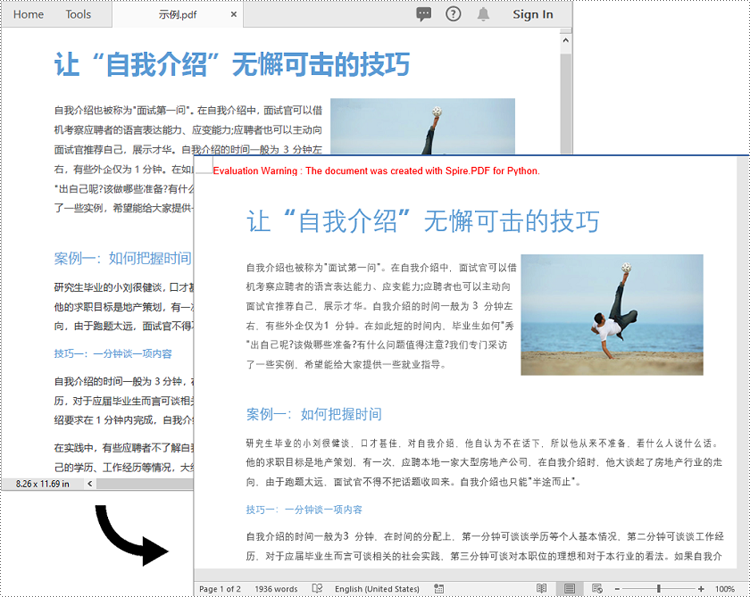Click the 案例一：如何把握 heading in PDF viewer
The image size is (750, 597).
pos(123,258)
